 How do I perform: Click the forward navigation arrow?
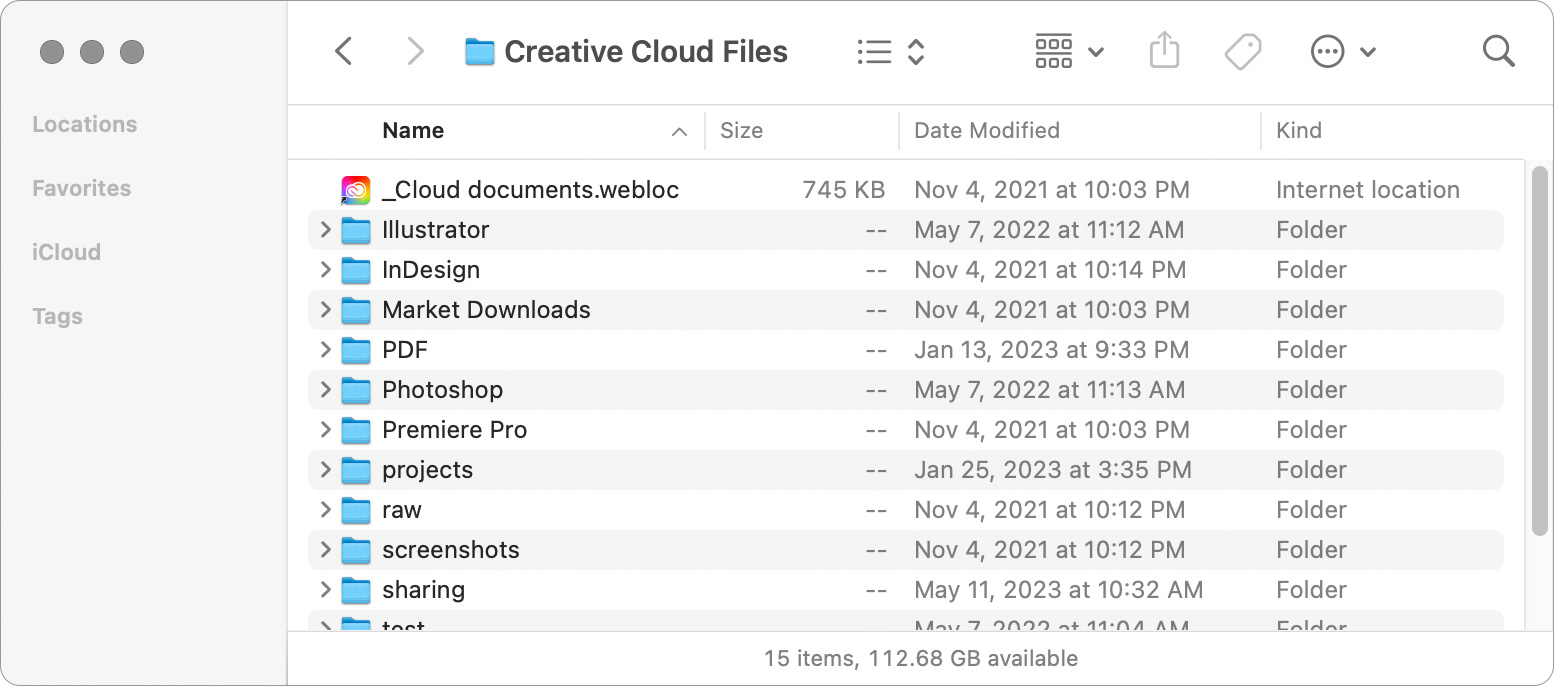[x=415, y=50]
